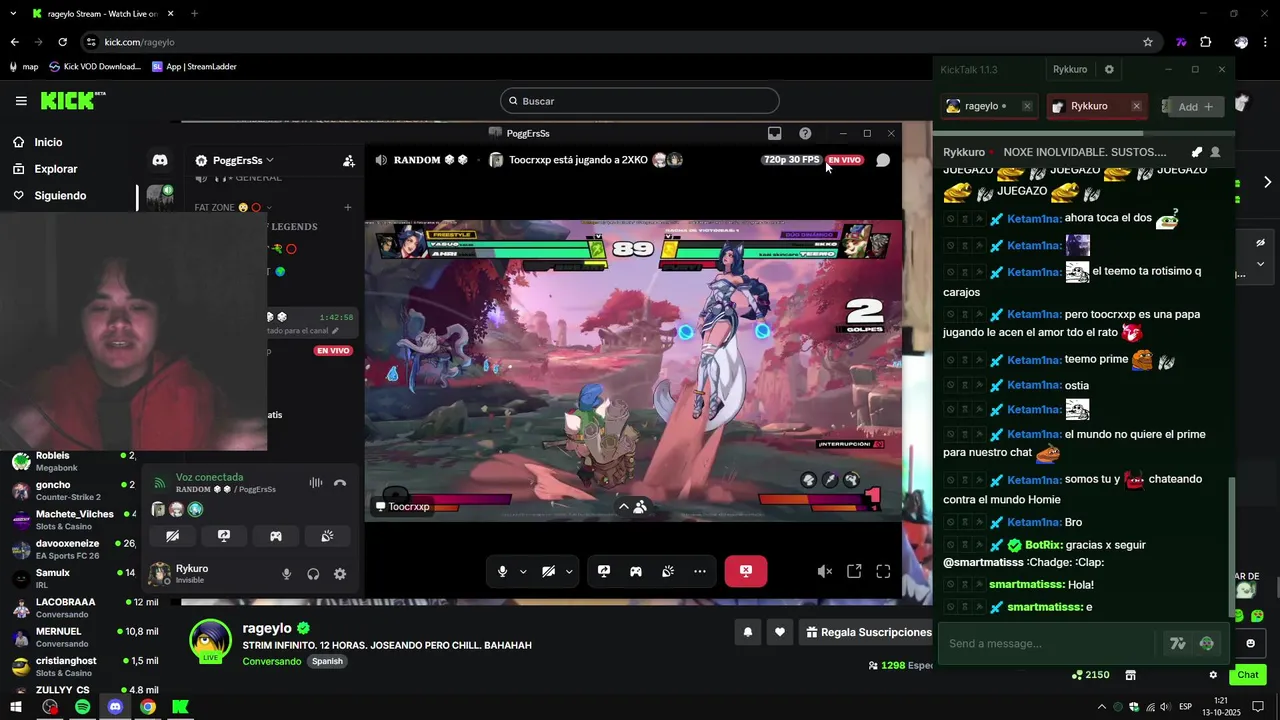Open stream chat bubble icon
Screen dimensions: 1280x720
click(x=883, y=160)
